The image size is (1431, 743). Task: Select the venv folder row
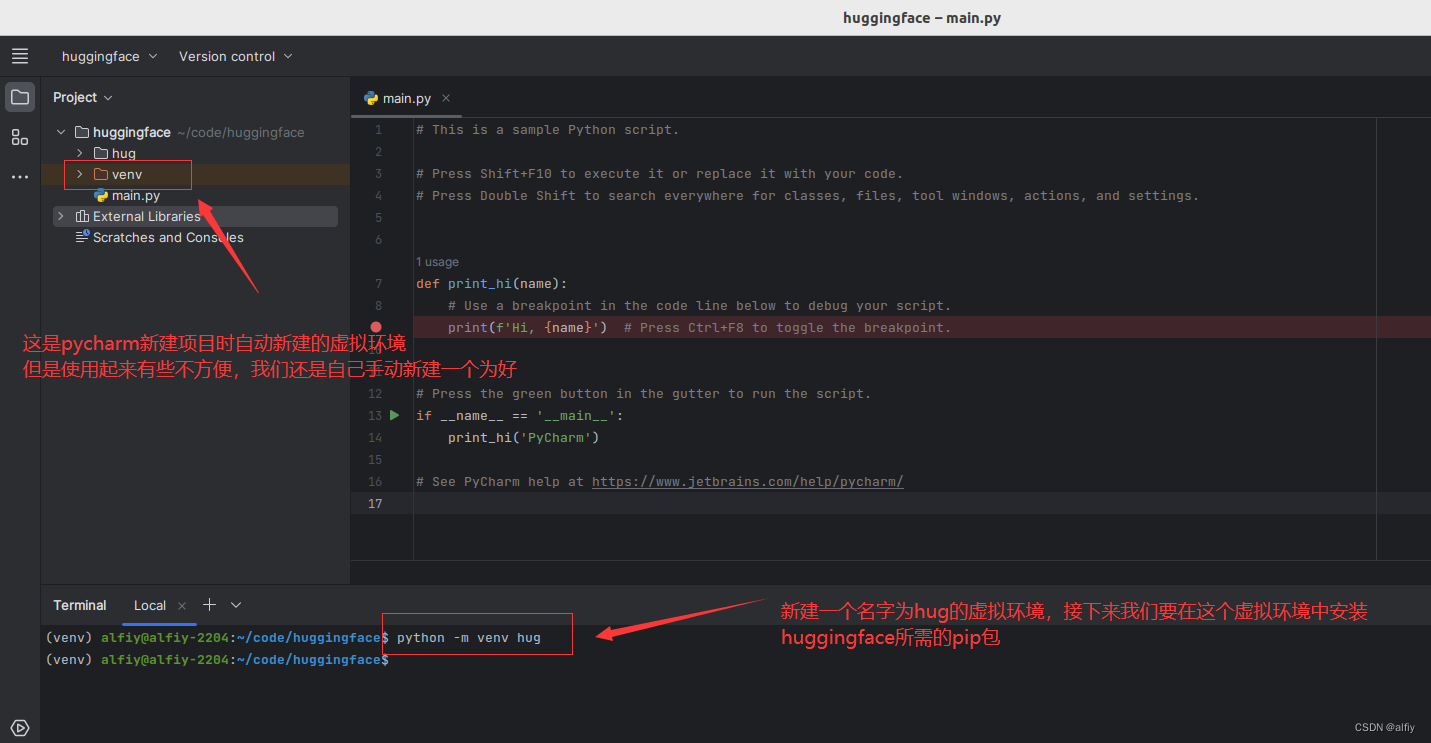(195, 174)
